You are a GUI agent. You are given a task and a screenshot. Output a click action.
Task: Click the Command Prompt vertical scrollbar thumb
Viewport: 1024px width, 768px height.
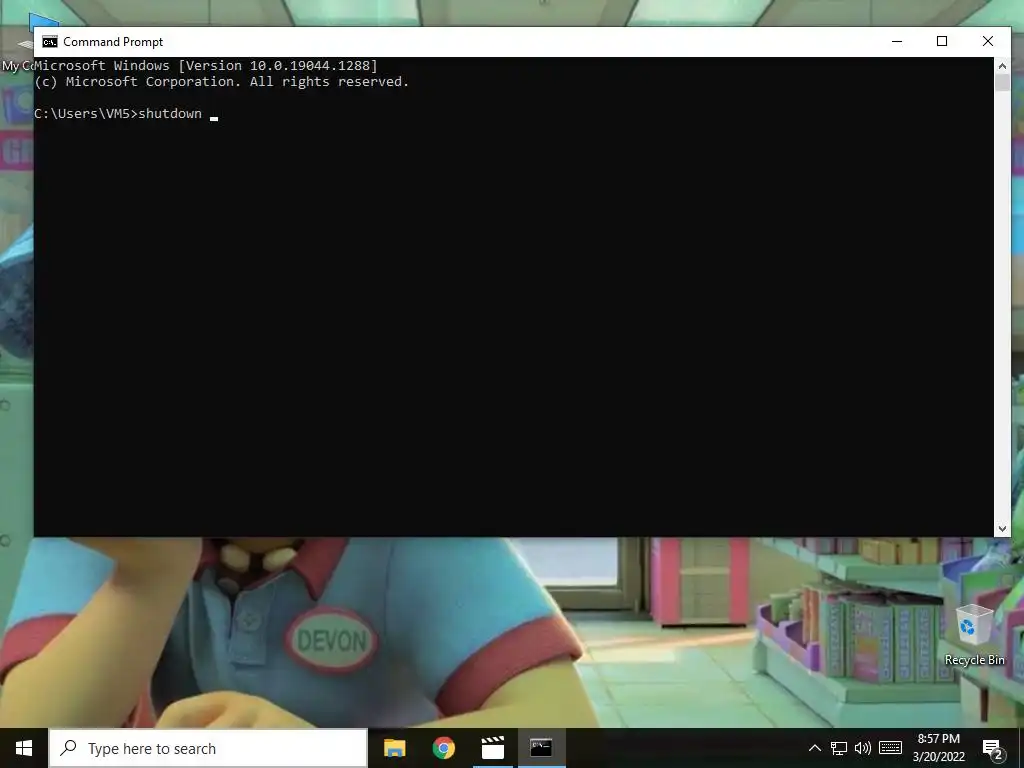1002,82
